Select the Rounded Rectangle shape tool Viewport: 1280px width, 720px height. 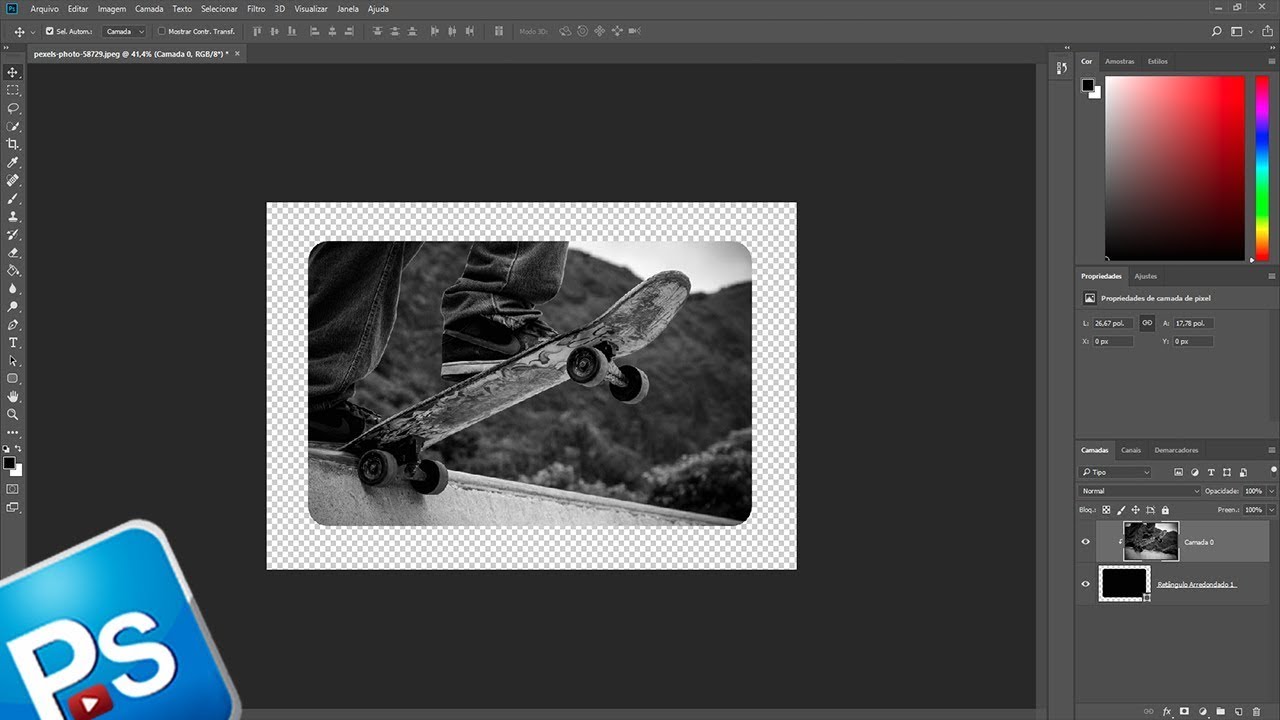(13, 378)
